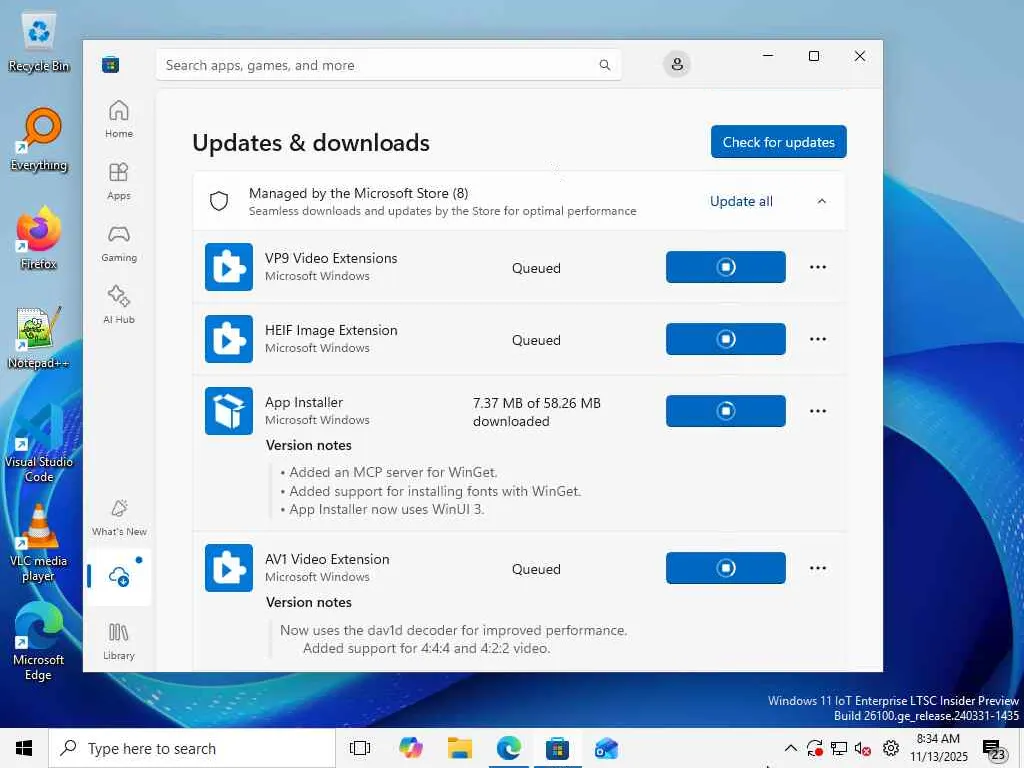Open more options for App Installer
The height and width of the screenshot is (768, 1024).
818,411
